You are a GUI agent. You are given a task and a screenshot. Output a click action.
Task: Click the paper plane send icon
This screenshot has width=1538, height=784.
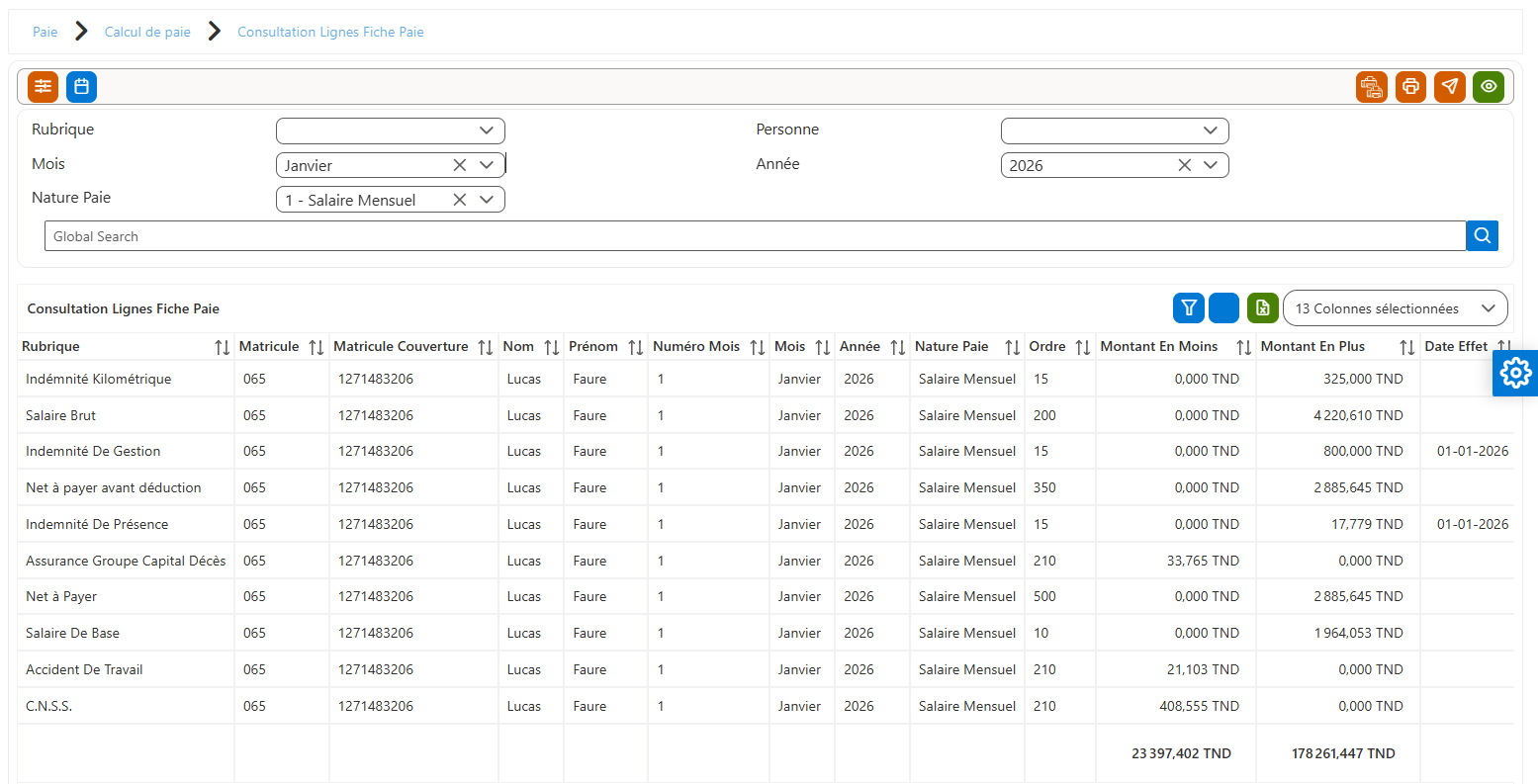(x=1449, y=87)
